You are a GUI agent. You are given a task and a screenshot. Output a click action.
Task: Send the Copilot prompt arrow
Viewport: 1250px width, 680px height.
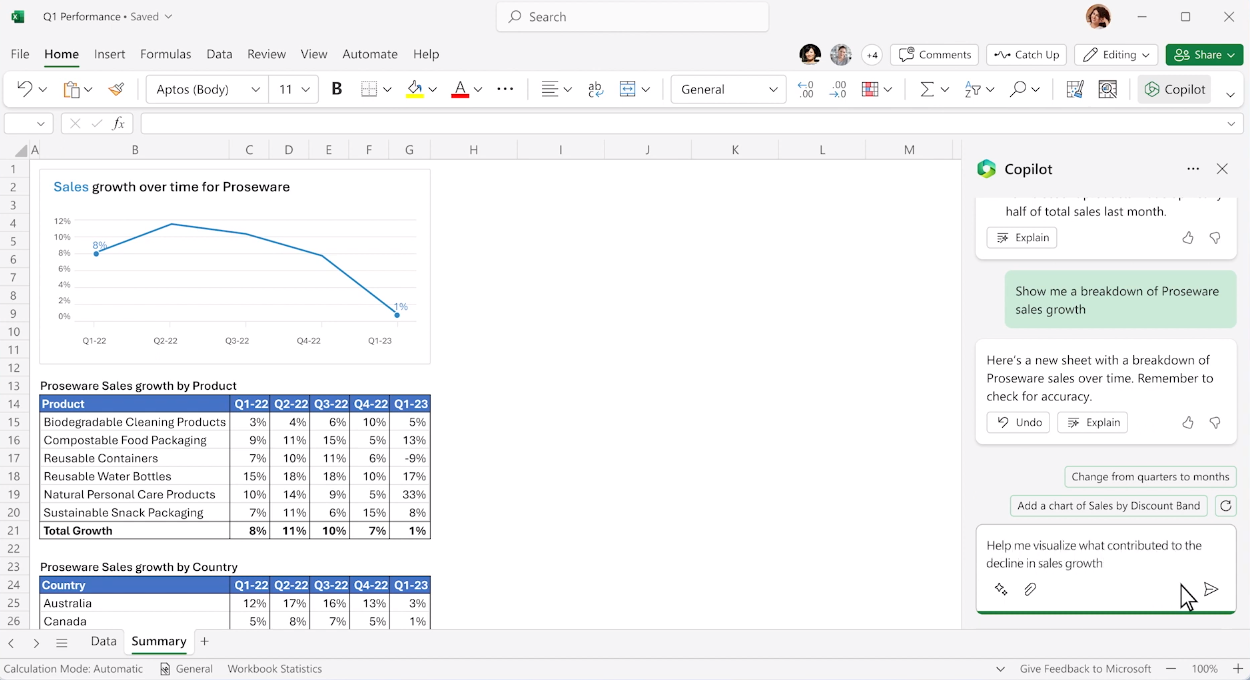click(1211, 590)
